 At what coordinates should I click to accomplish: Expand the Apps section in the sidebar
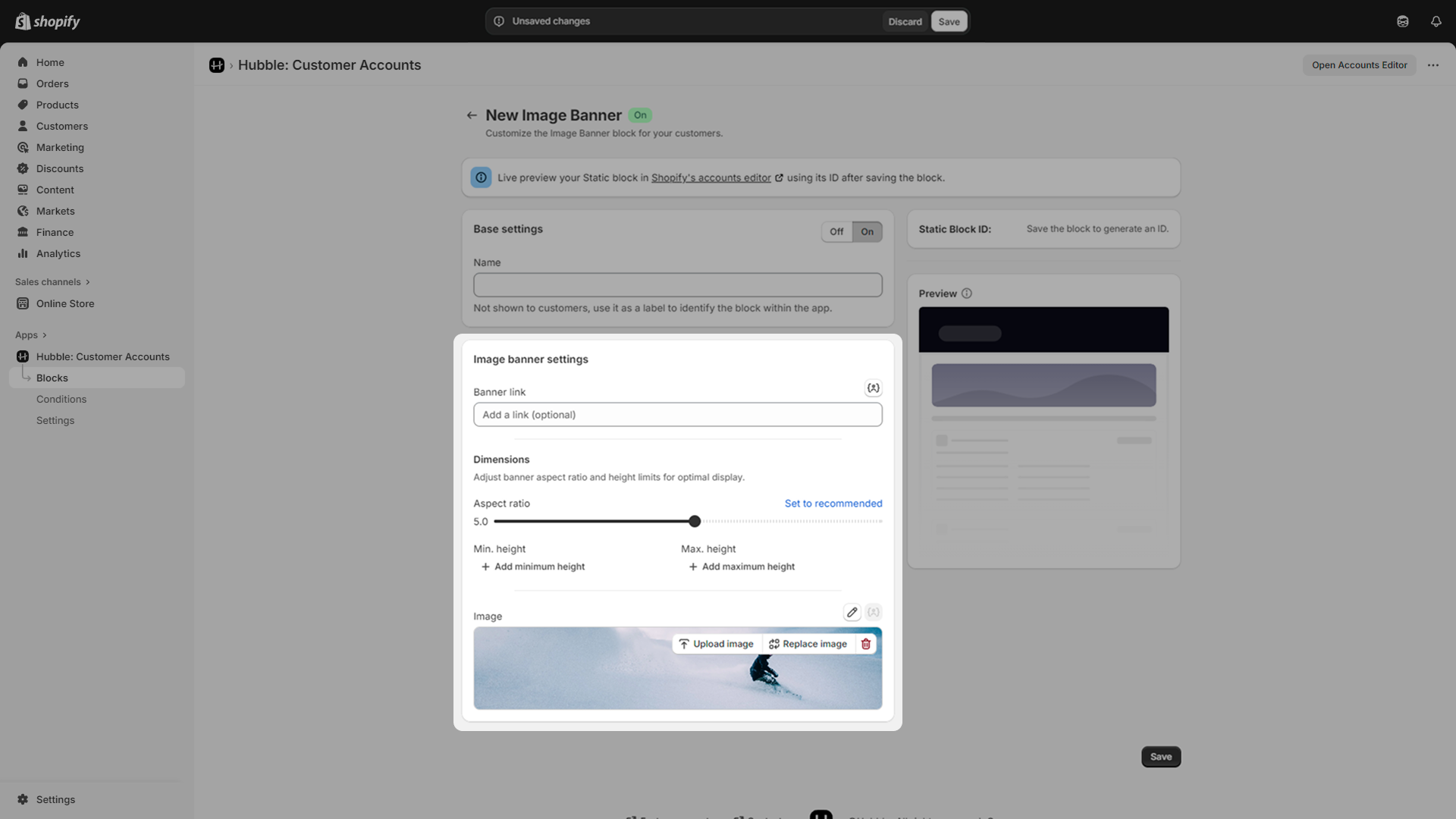(x=31, y=335)
